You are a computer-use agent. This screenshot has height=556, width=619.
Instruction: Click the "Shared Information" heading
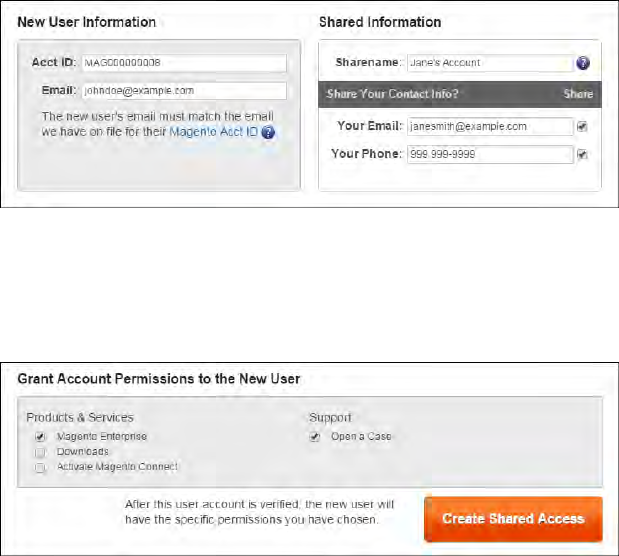[380, 21]
